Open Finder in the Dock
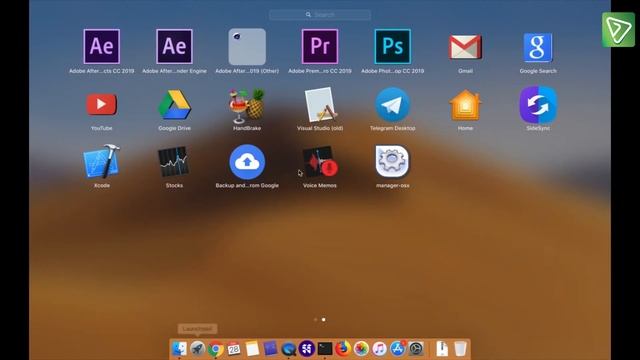 [179, 349]
